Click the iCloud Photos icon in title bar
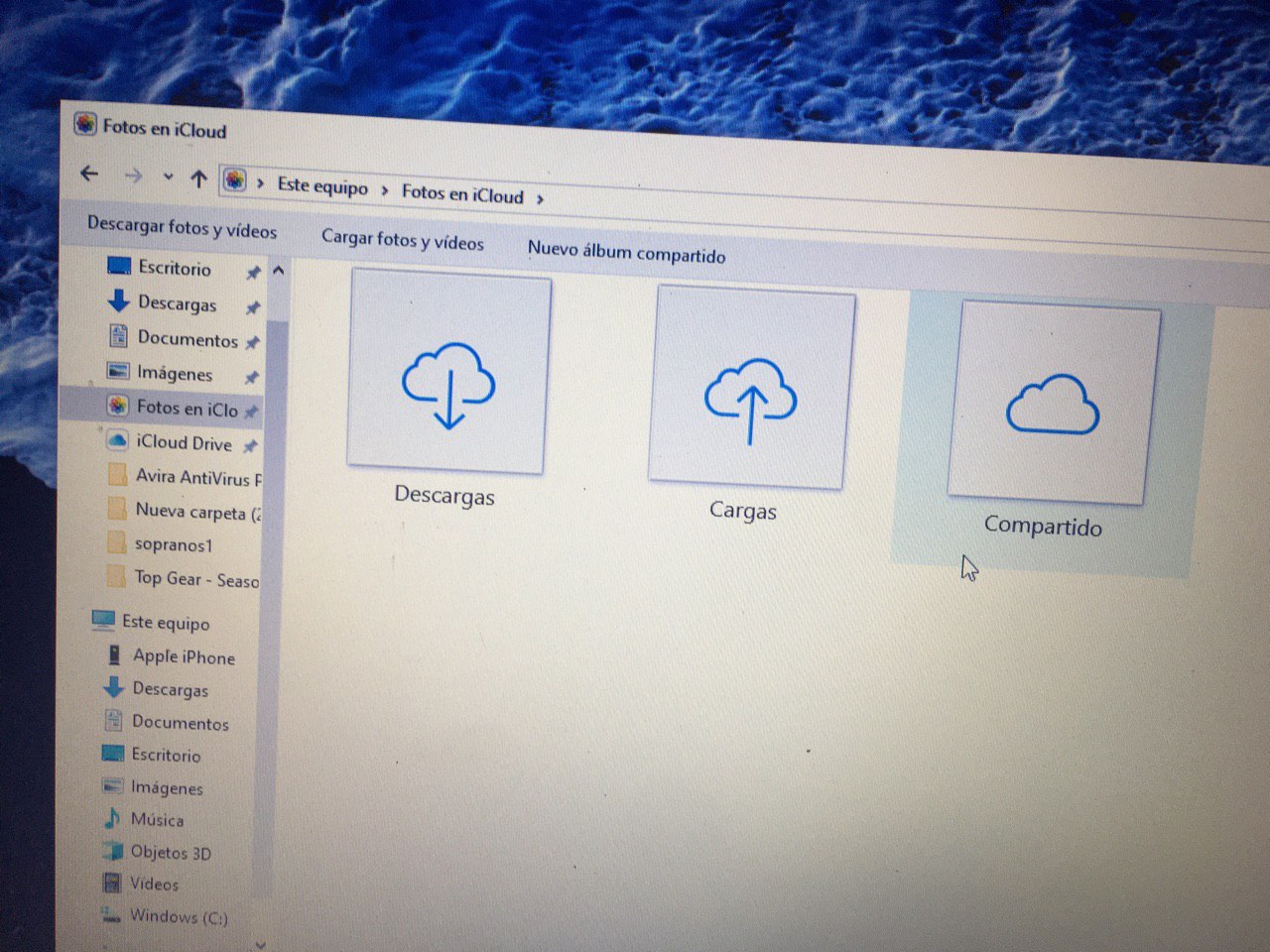 85,124
